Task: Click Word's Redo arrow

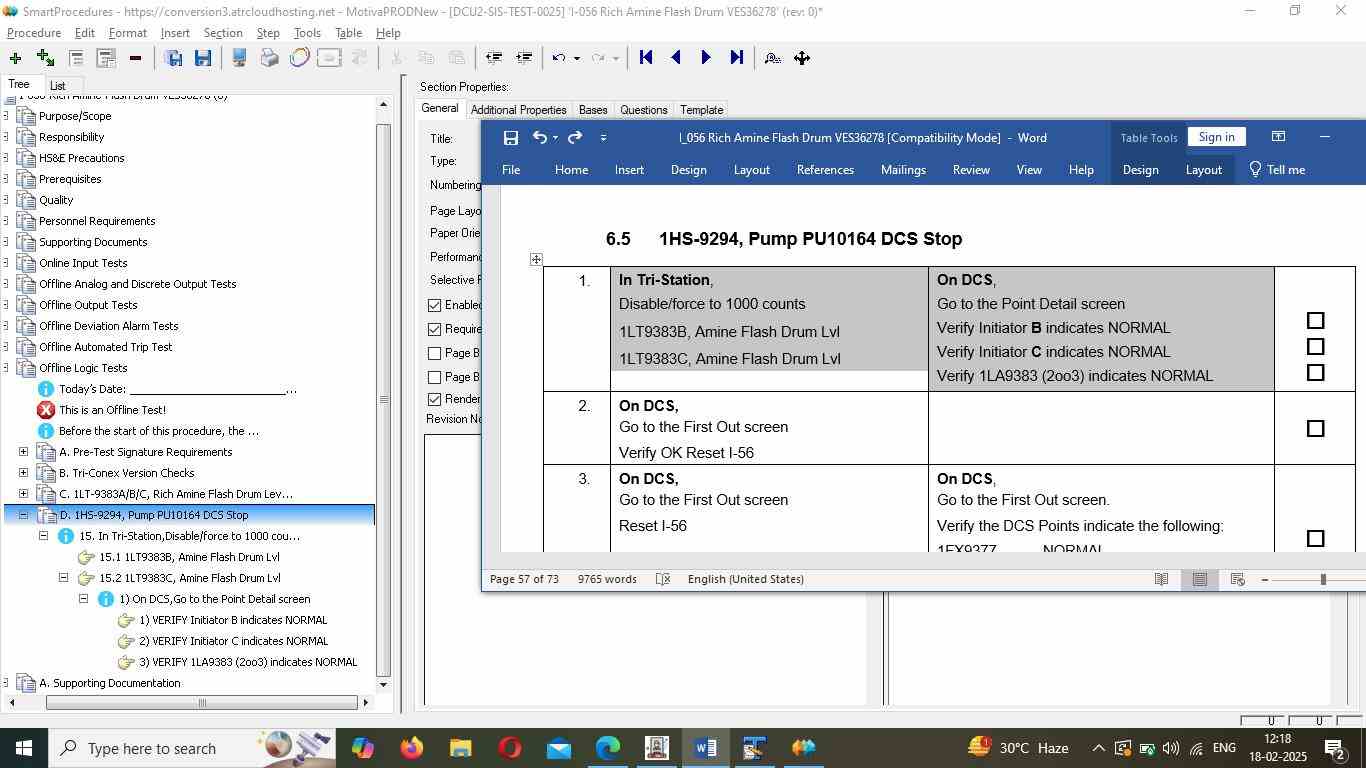Action: [x=575, y=138]
